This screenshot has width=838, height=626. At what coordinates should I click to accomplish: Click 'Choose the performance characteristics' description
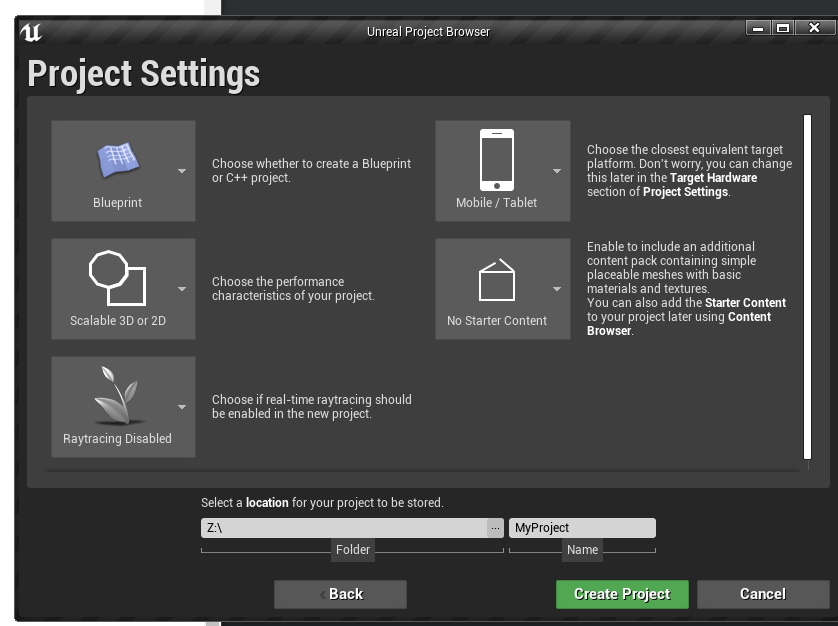[293, 289]
